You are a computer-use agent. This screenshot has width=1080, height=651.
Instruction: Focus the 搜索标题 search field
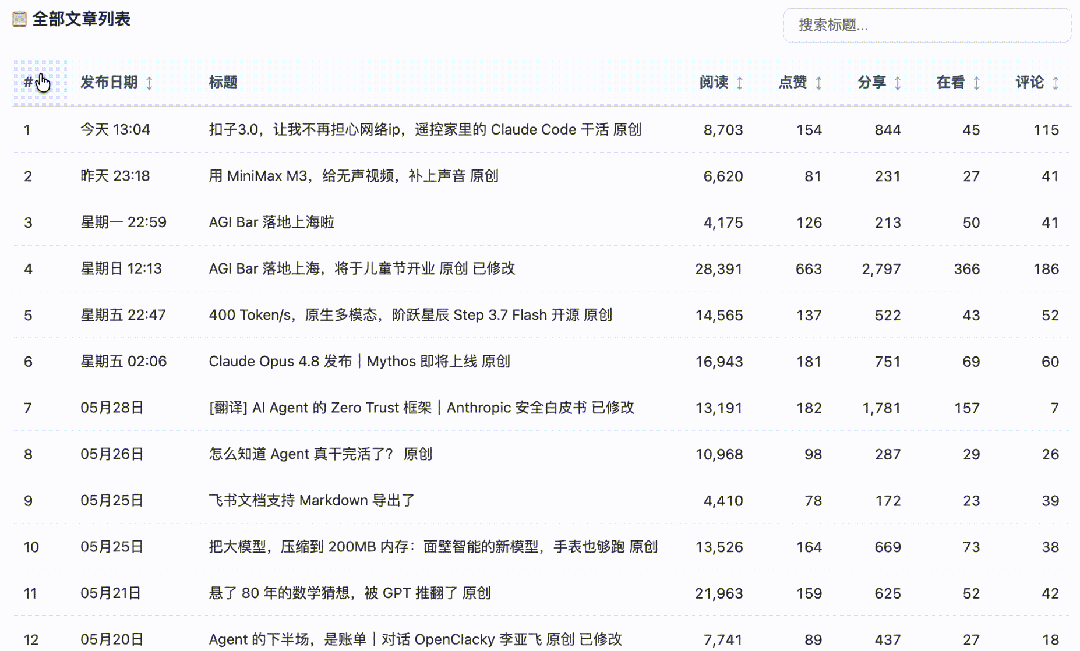[x=927, y=25]
